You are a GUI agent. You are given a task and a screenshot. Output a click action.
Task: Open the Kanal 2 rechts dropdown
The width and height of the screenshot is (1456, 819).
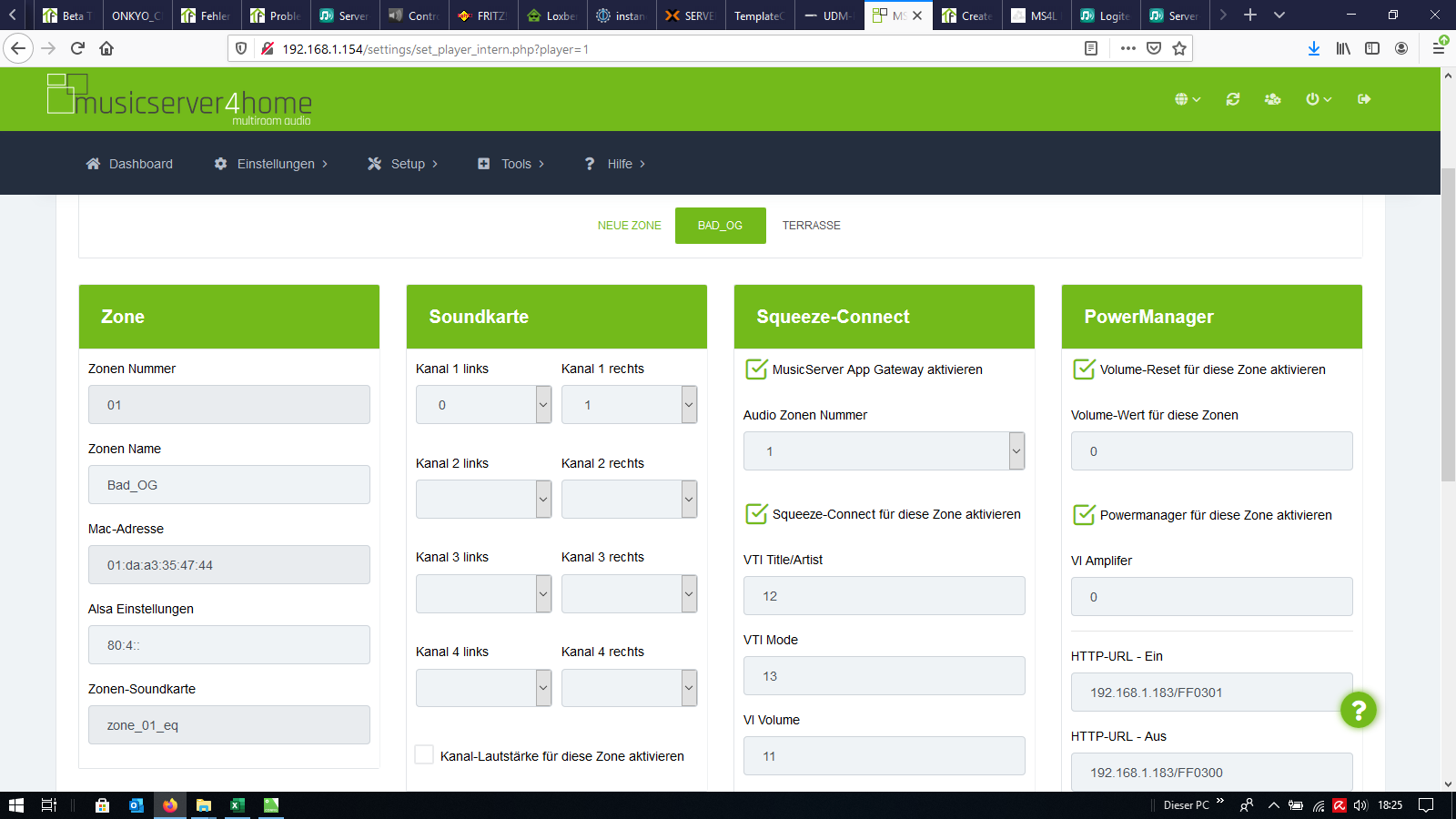pos(630,500)
